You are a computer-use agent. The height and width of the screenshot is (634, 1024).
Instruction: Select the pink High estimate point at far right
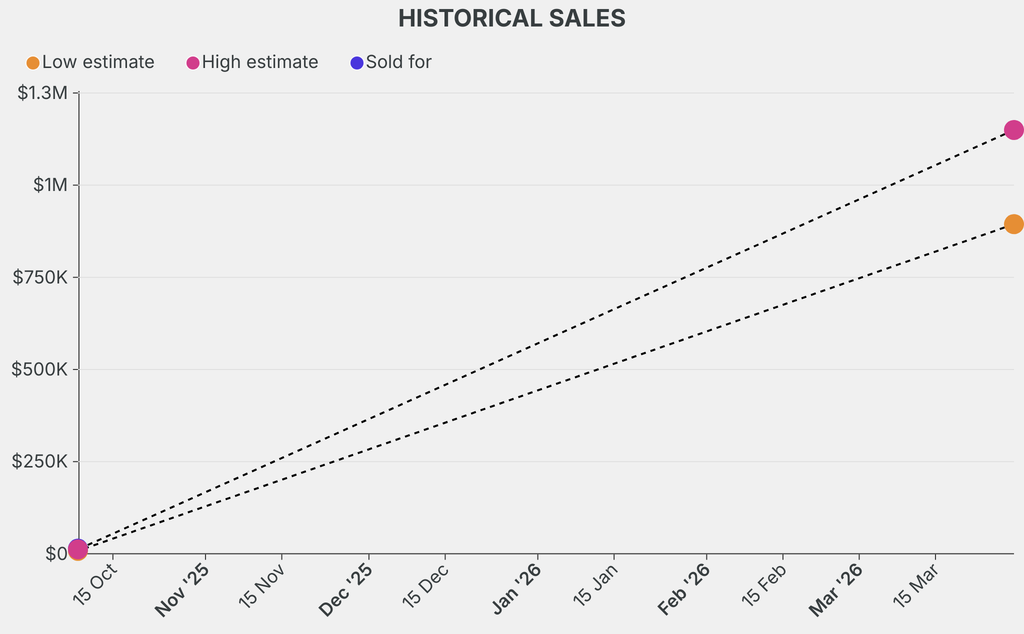[x=1013, y=130]
